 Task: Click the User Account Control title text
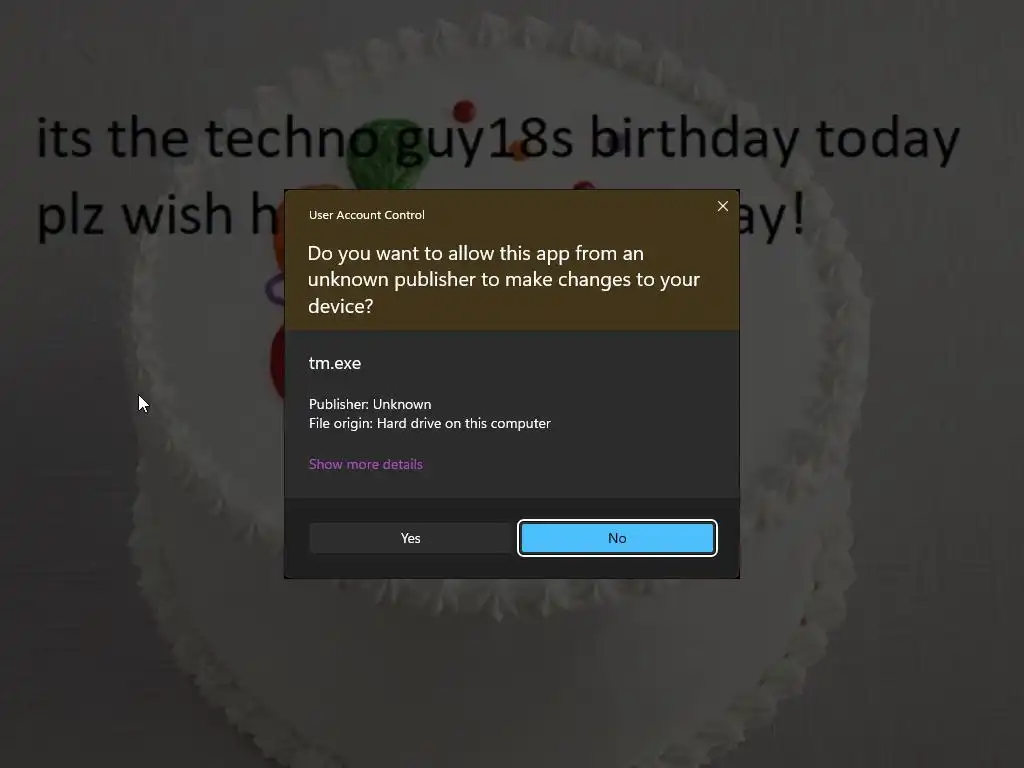[x=366, y=215]
